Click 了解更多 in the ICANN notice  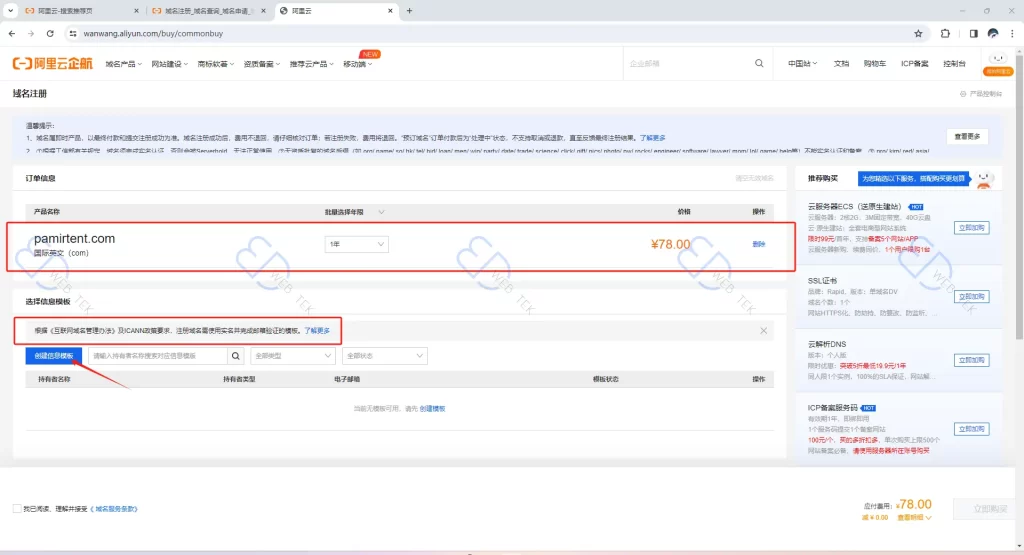pyautogui.click(x=317, y=330)
